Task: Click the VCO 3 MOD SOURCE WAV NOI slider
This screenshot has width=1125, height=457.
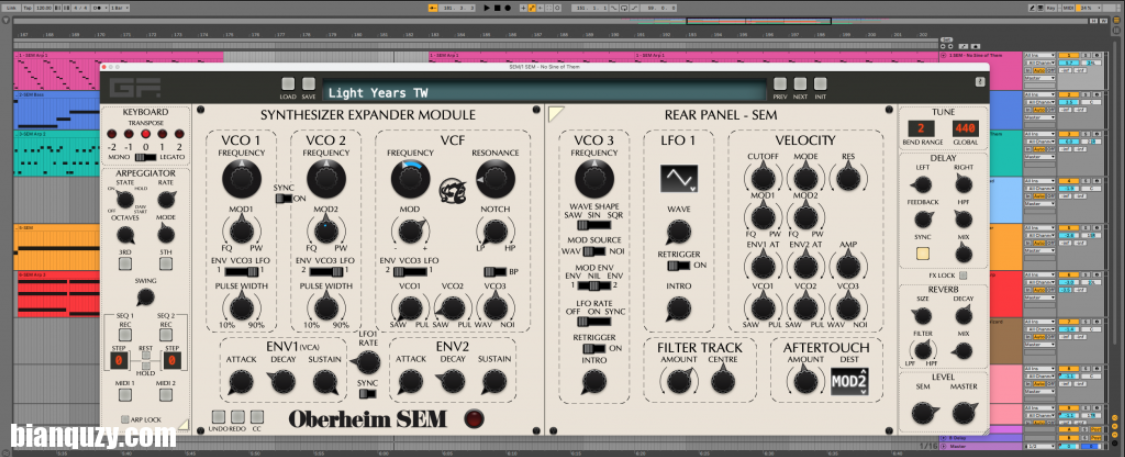Action: 594,252
